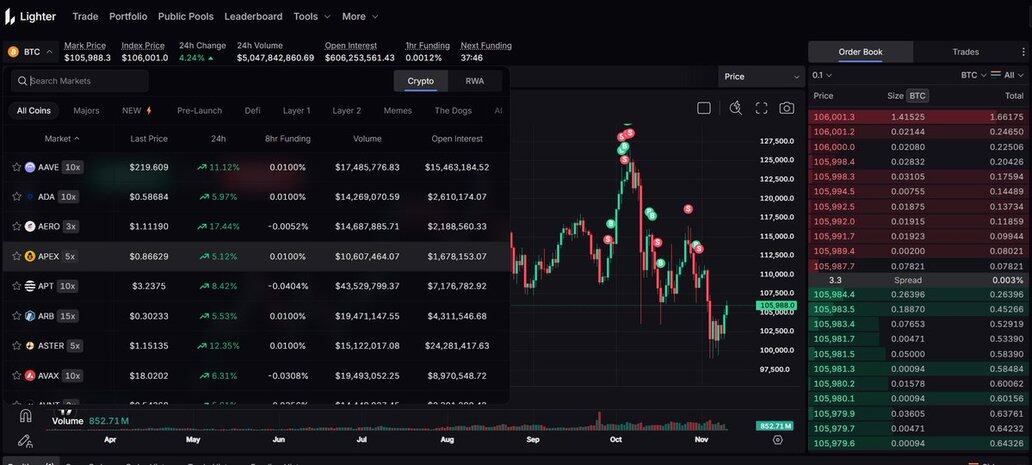Open the Tools dropdown menu
The width and height of the screenshot is (1032, 465).
312,16
